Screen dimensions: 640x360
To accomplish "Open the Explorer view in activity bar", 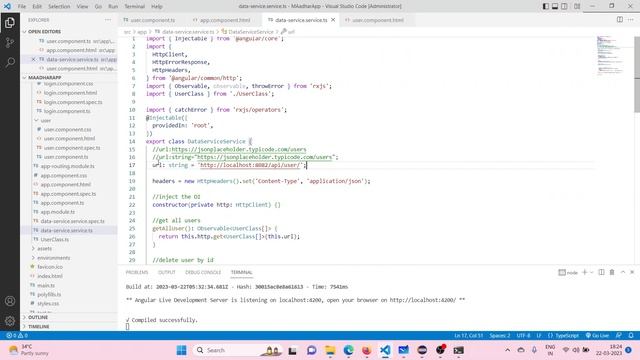I will tap(10, 22).
